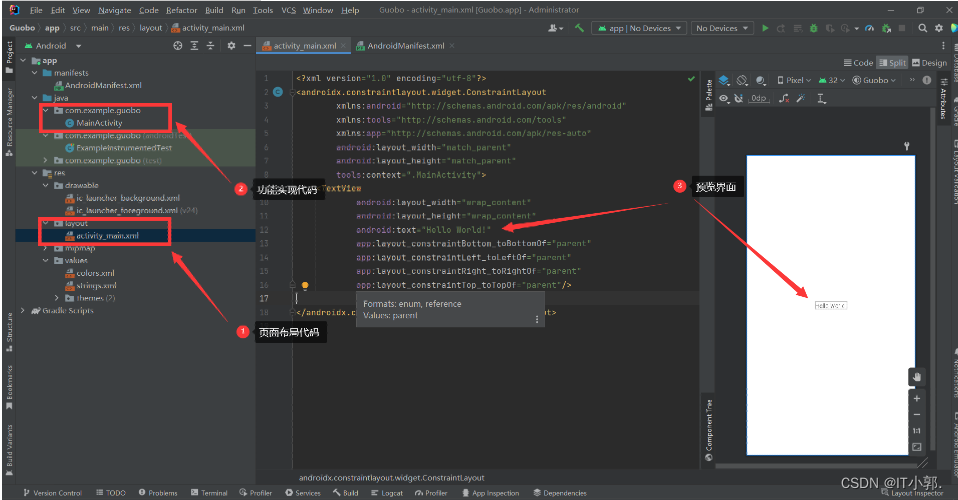Click the Collapse All icon in Project panel
Image resolution: width=958 pixels, height=500 pixels.
210,45
